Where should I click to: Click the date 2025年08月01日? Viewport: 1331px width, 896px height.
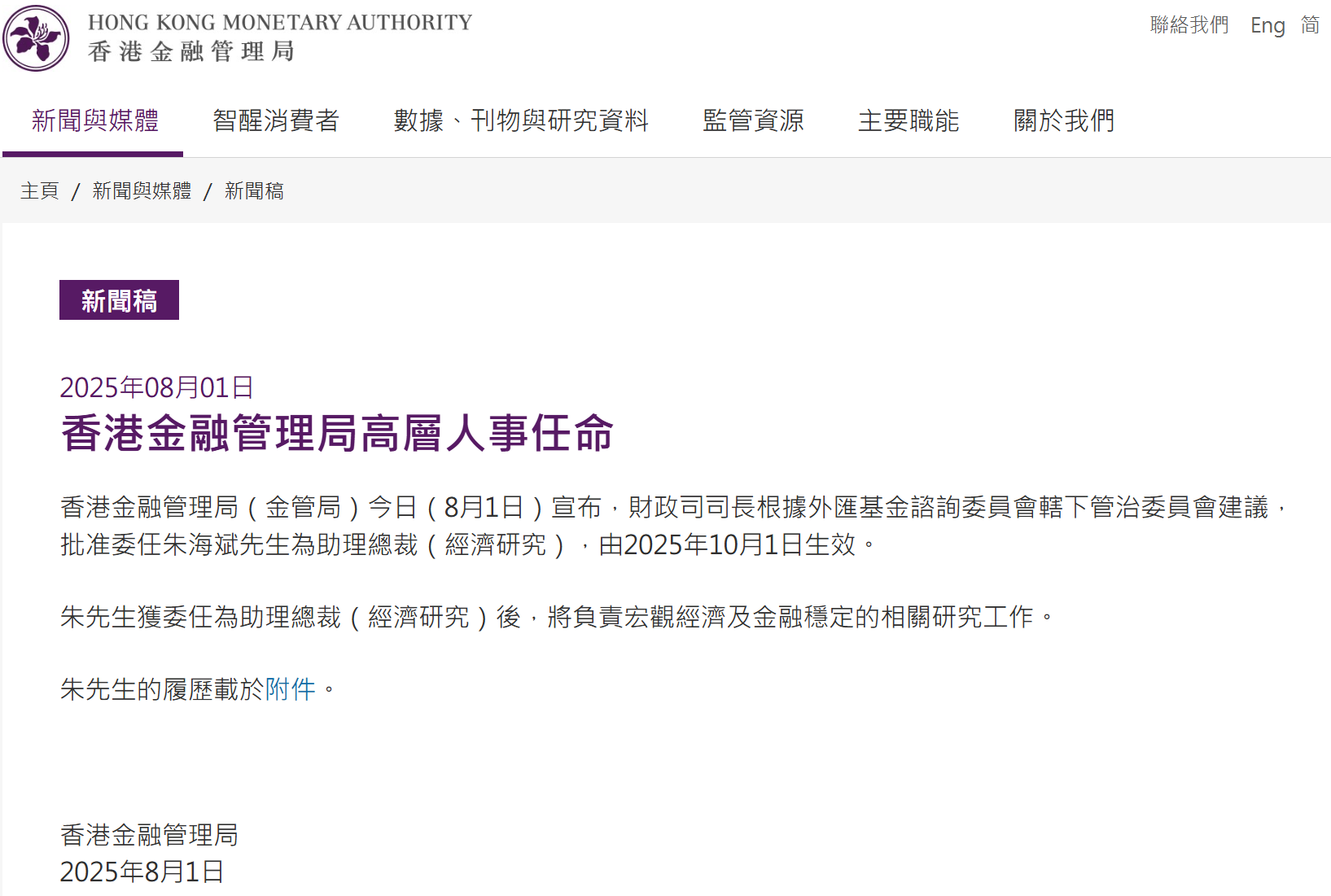[157, 387]
